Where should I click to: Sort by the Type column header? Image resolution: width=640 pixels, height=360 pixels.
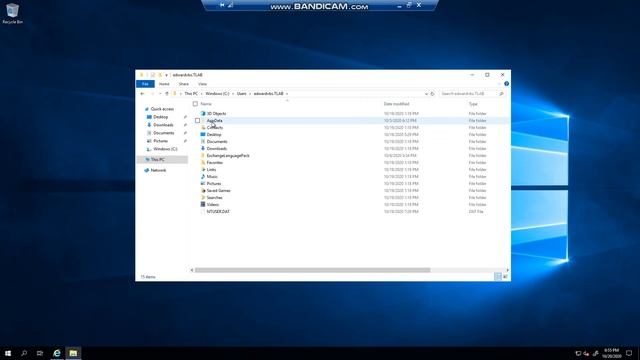473,104
